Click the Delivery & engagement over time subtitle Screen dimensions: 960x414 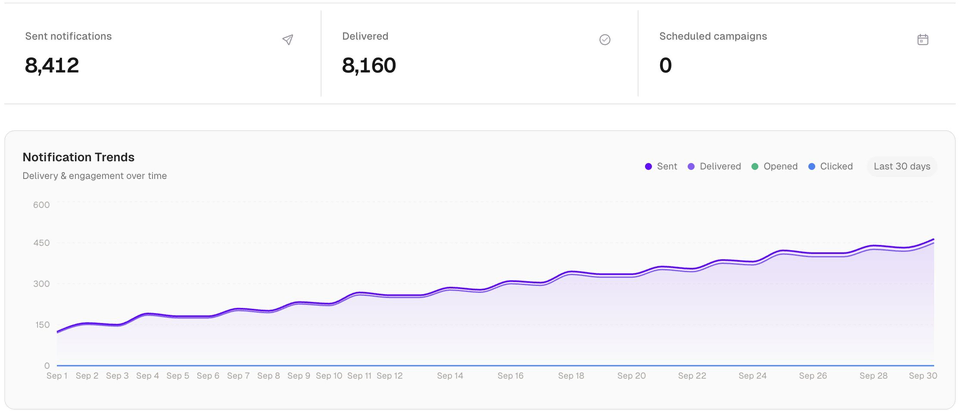click(95, 176)
